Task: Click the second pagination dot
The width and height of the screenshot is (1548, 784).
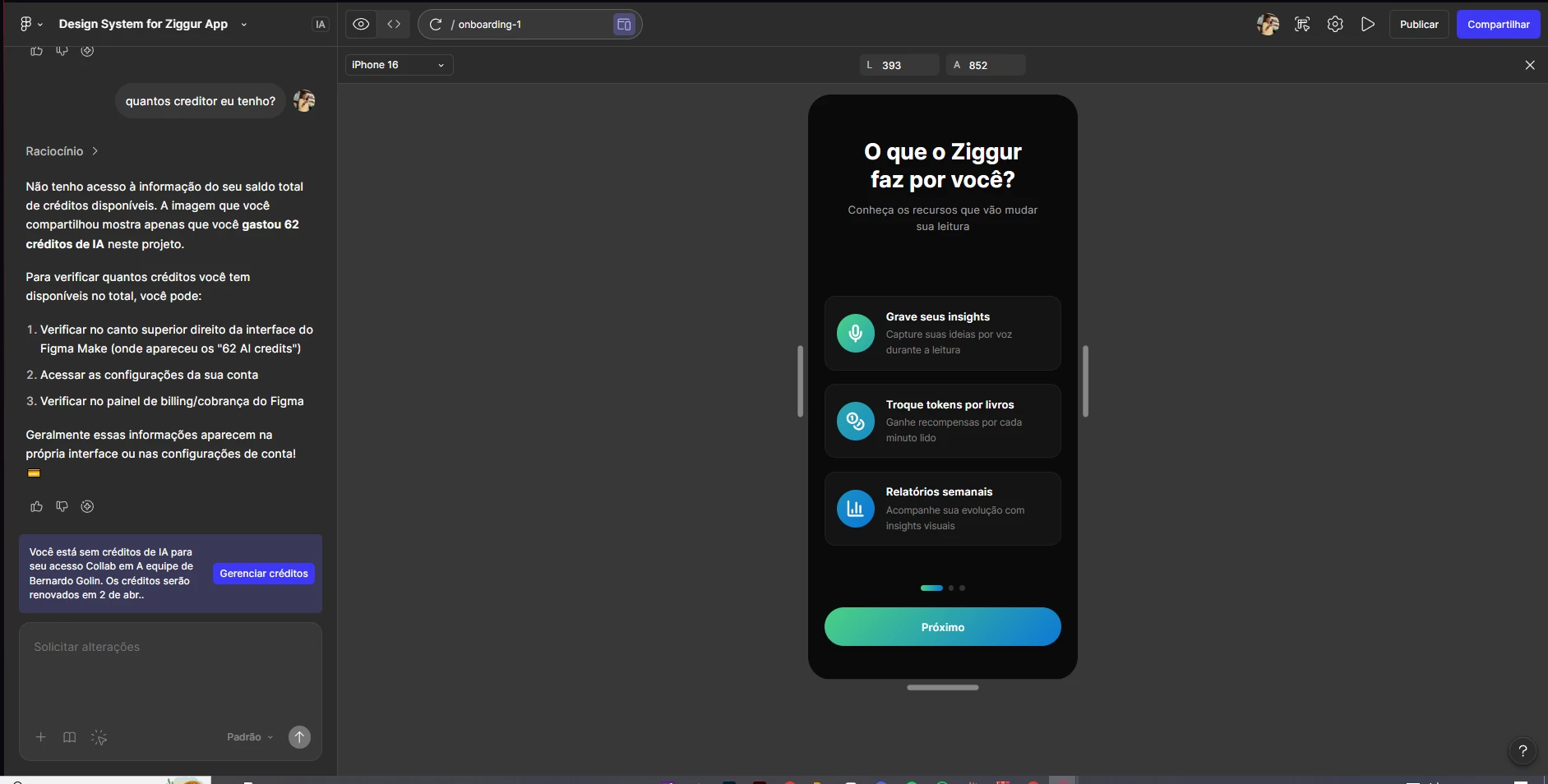Action: point(951,588)
